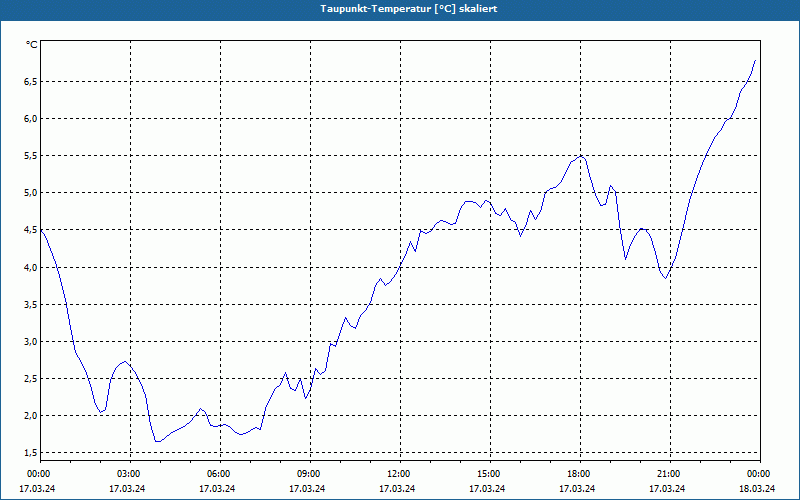
Task: Select the 4,0 y-axis value
Action: pos(31,267)
